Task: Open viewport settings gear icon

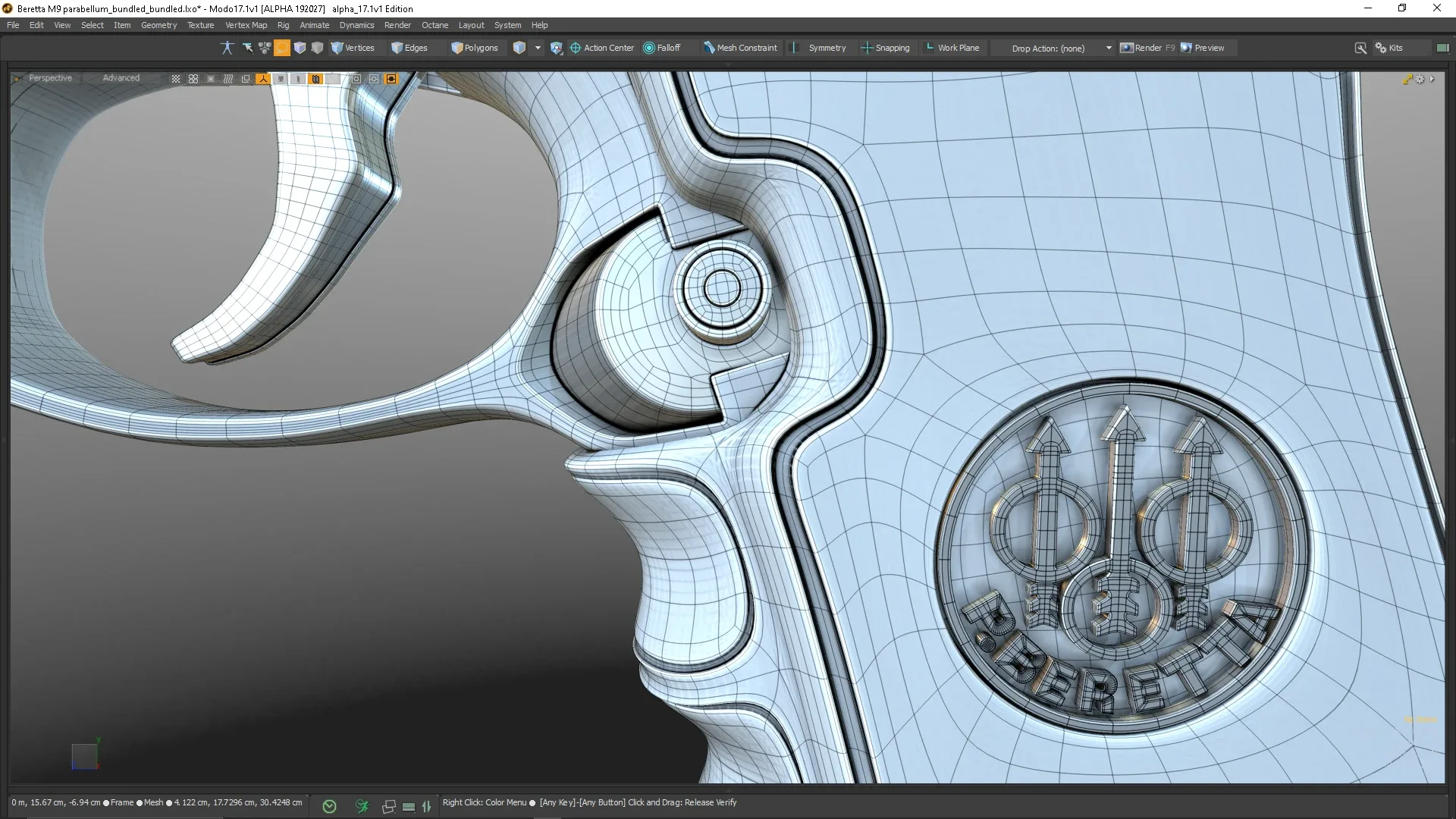Action: 1420,79
